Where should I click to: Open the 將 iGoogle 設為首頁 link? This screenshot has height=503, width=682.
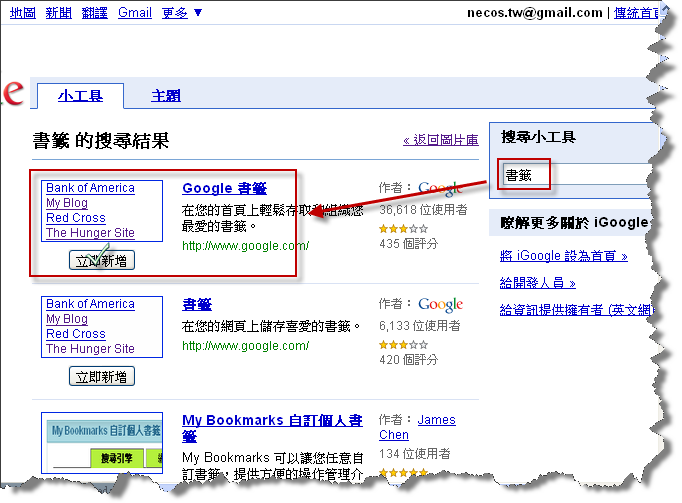pyautogui.click(x=564, y=256)
